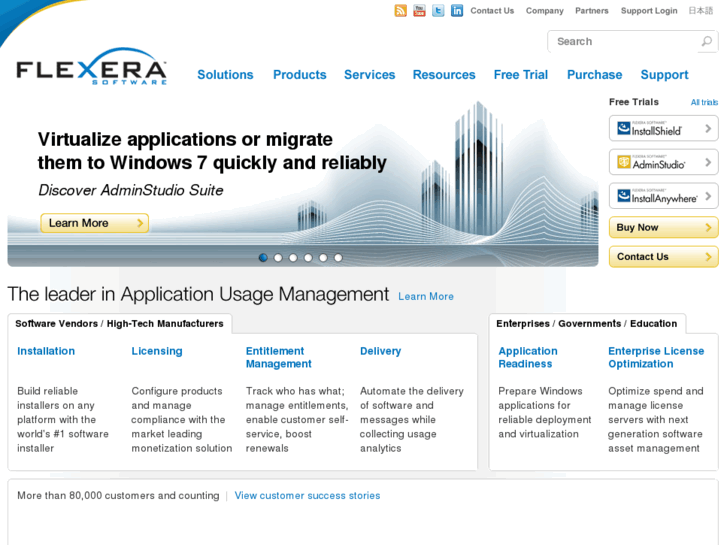Open the Solutions navigation menu
Image resolution: width=727 pixels, height=545 pixels.
[225, 75]
